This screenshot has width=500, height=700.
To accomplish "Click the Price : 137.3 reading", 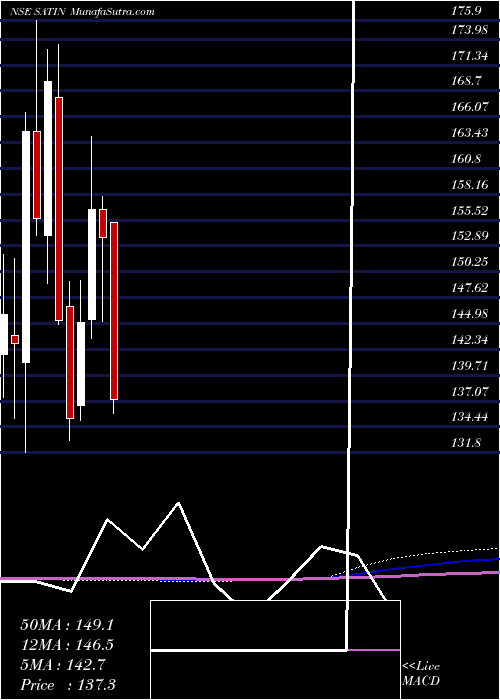I will click(68, 685).
